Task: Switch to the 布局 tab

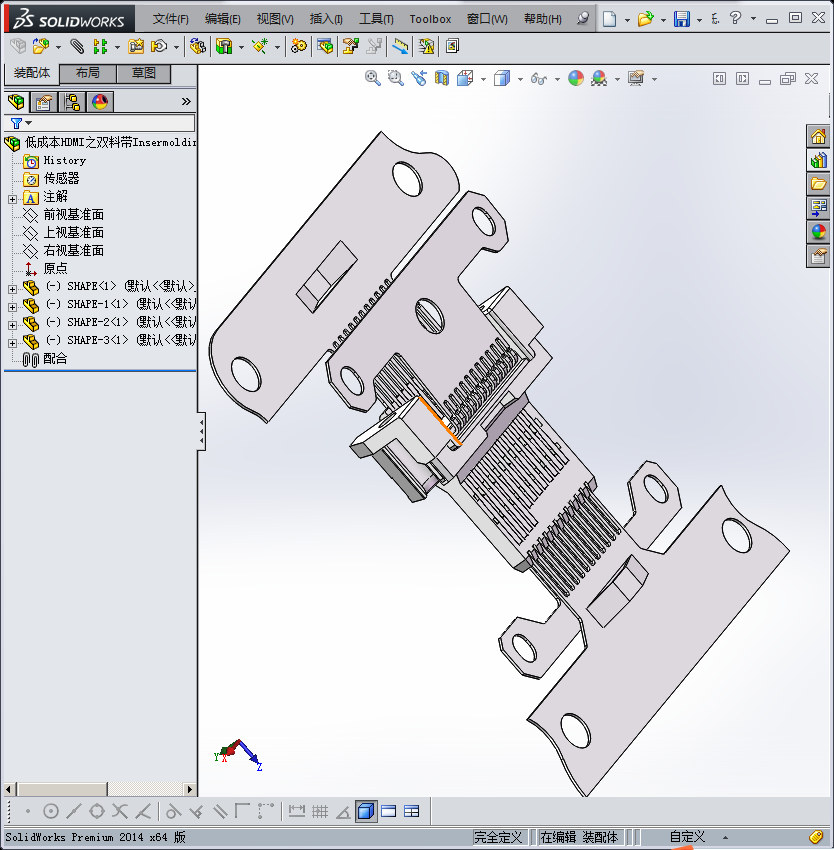Action: (87, 73)
